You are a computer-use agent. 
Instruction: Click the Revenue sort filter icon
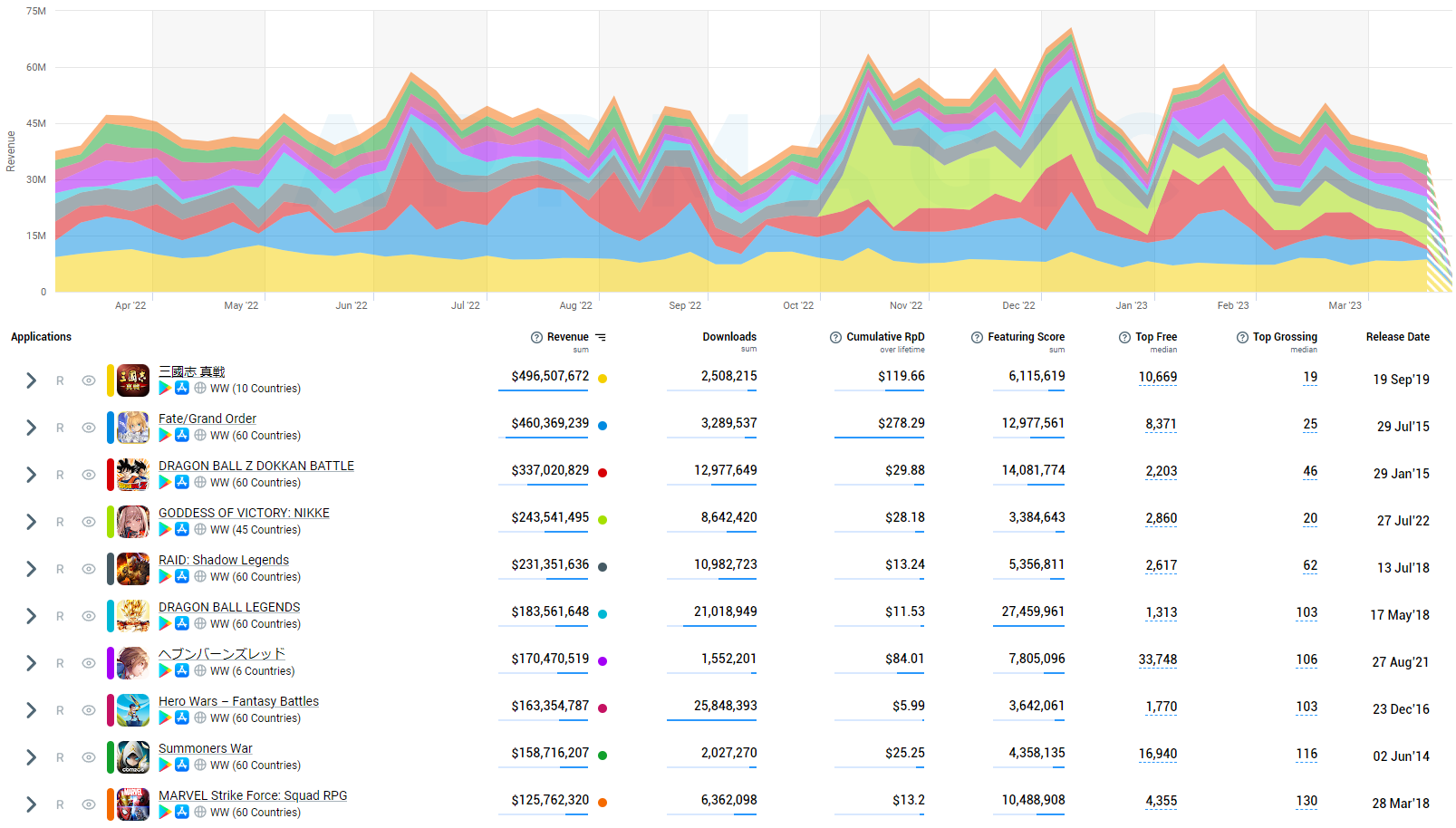[x=601, y=337]
